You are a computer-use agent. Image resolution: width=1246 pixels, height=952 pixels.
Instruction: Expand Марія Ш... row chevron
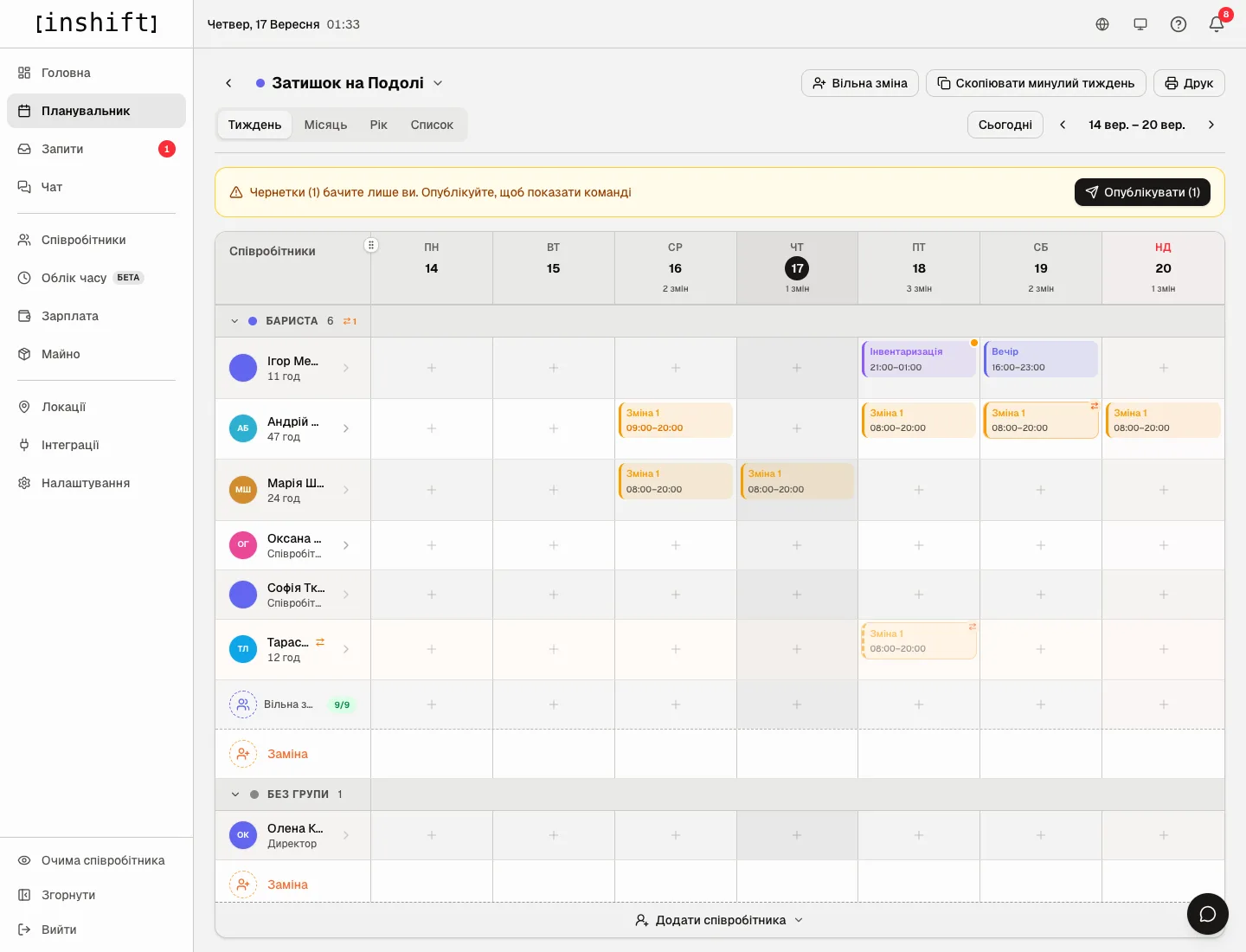(x=346, y=490)
